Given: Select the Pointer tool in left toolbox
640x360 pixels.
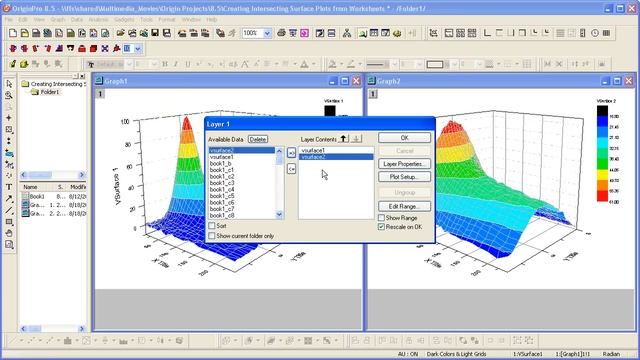Looking at the screenshot, I should coord(9,84).
